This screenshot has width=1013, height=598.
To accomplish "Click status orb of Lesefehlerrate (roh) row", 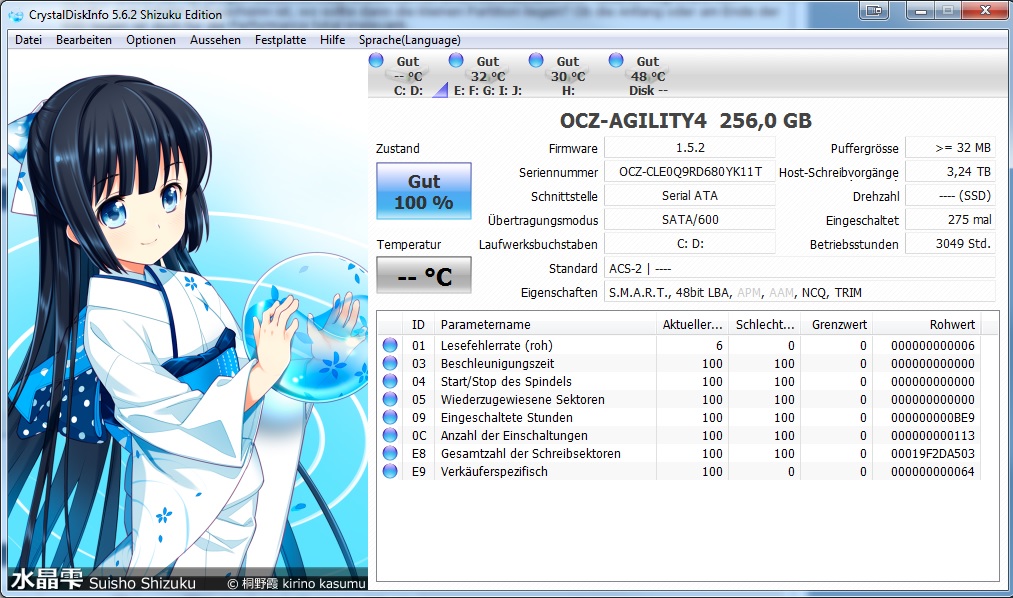I will (x=390, y=345).
